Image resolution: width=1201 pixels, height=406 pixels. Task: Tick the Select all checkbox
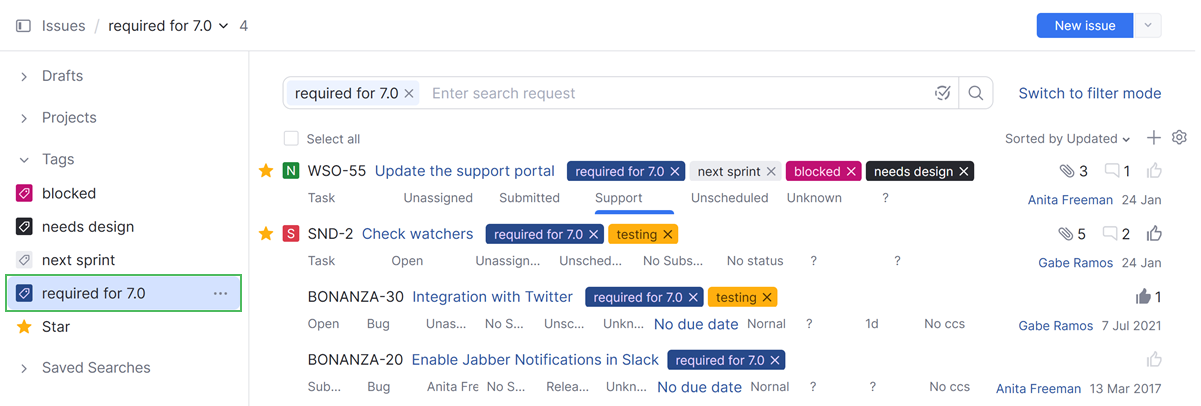[x=291, y=139]
